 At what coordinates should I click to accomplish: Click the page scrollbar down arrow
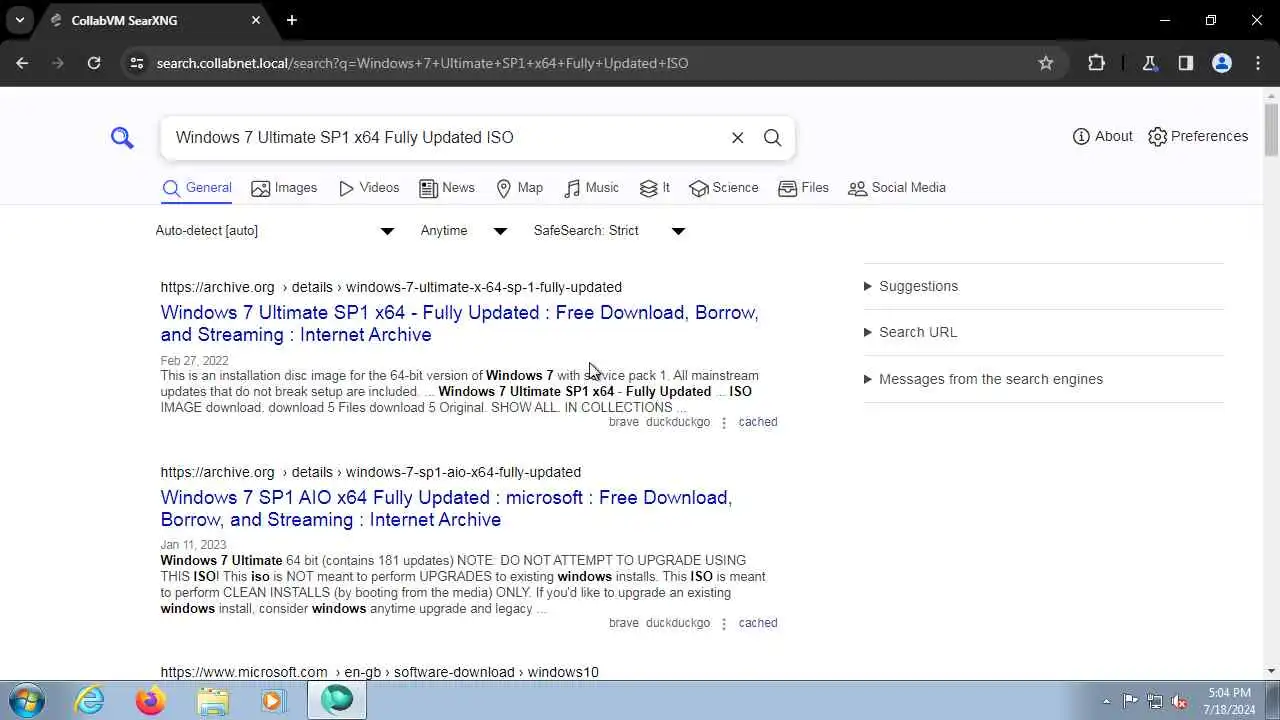tap(1271, 671)
